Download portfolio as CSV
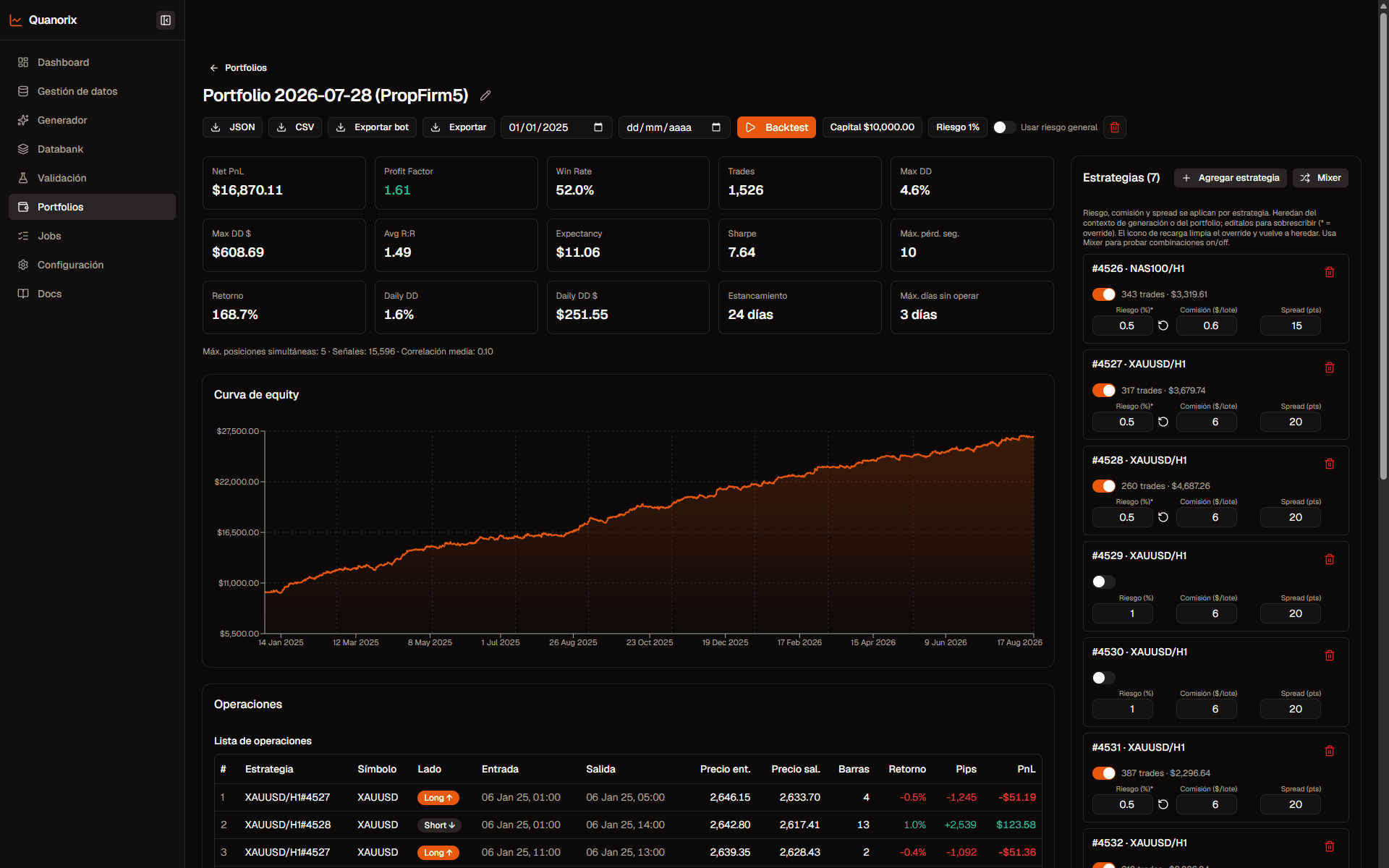The image size is (1389, 868). (x=295, y=127)
